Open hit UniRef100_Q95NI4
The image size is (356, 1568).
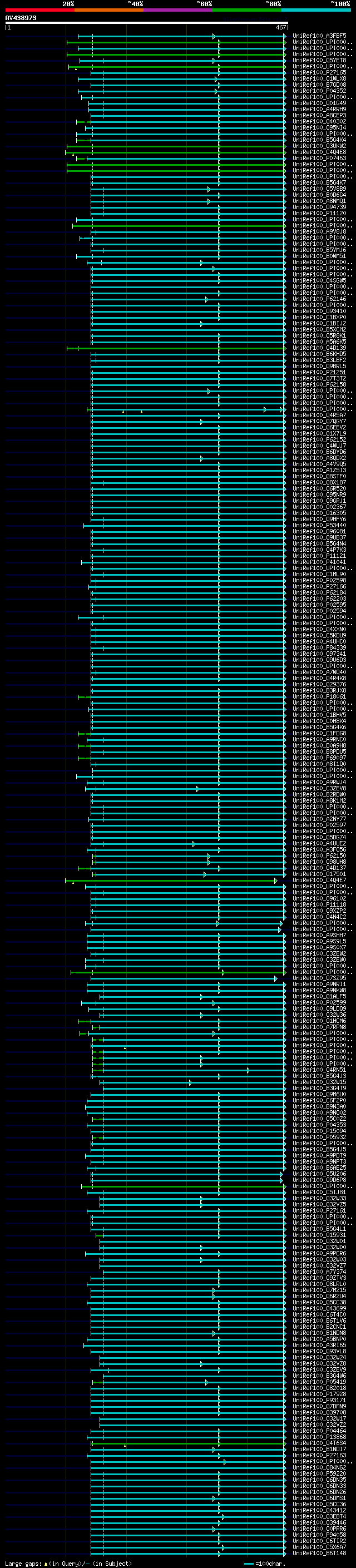point(319,128)
